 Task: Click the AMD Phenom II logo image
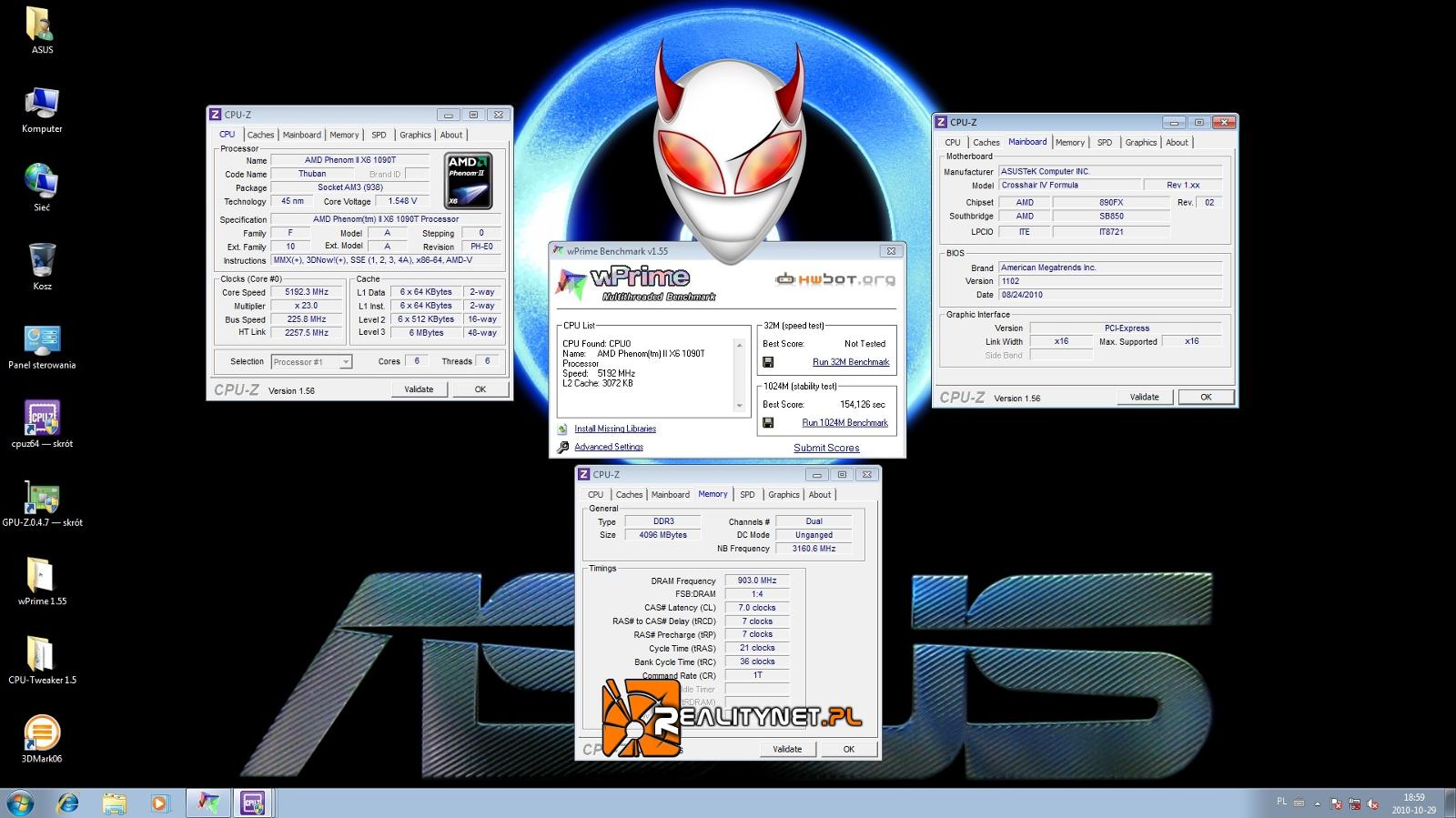pos(469,180)
